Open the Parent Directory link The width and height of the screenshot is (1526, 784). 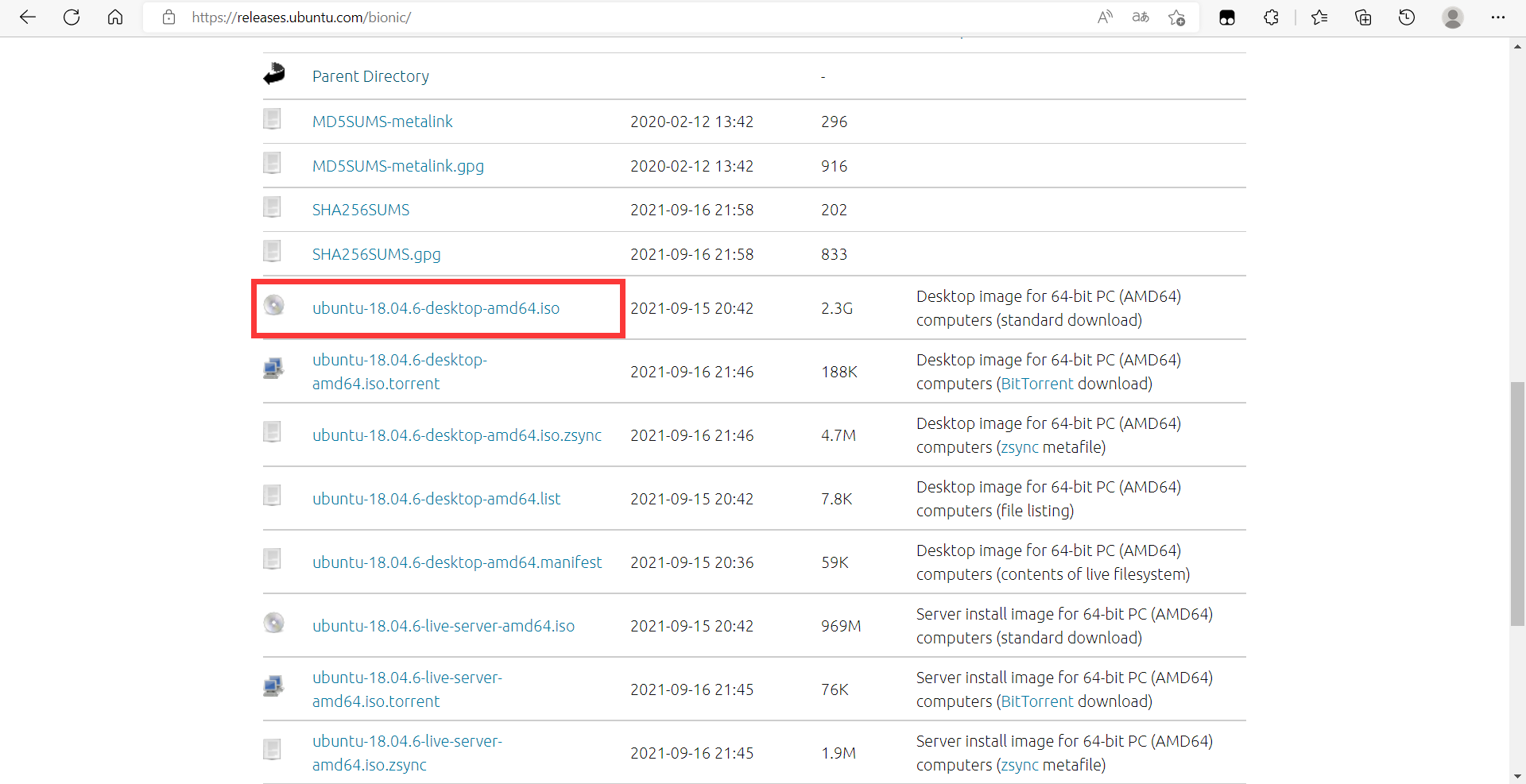[x=370, y=76]
